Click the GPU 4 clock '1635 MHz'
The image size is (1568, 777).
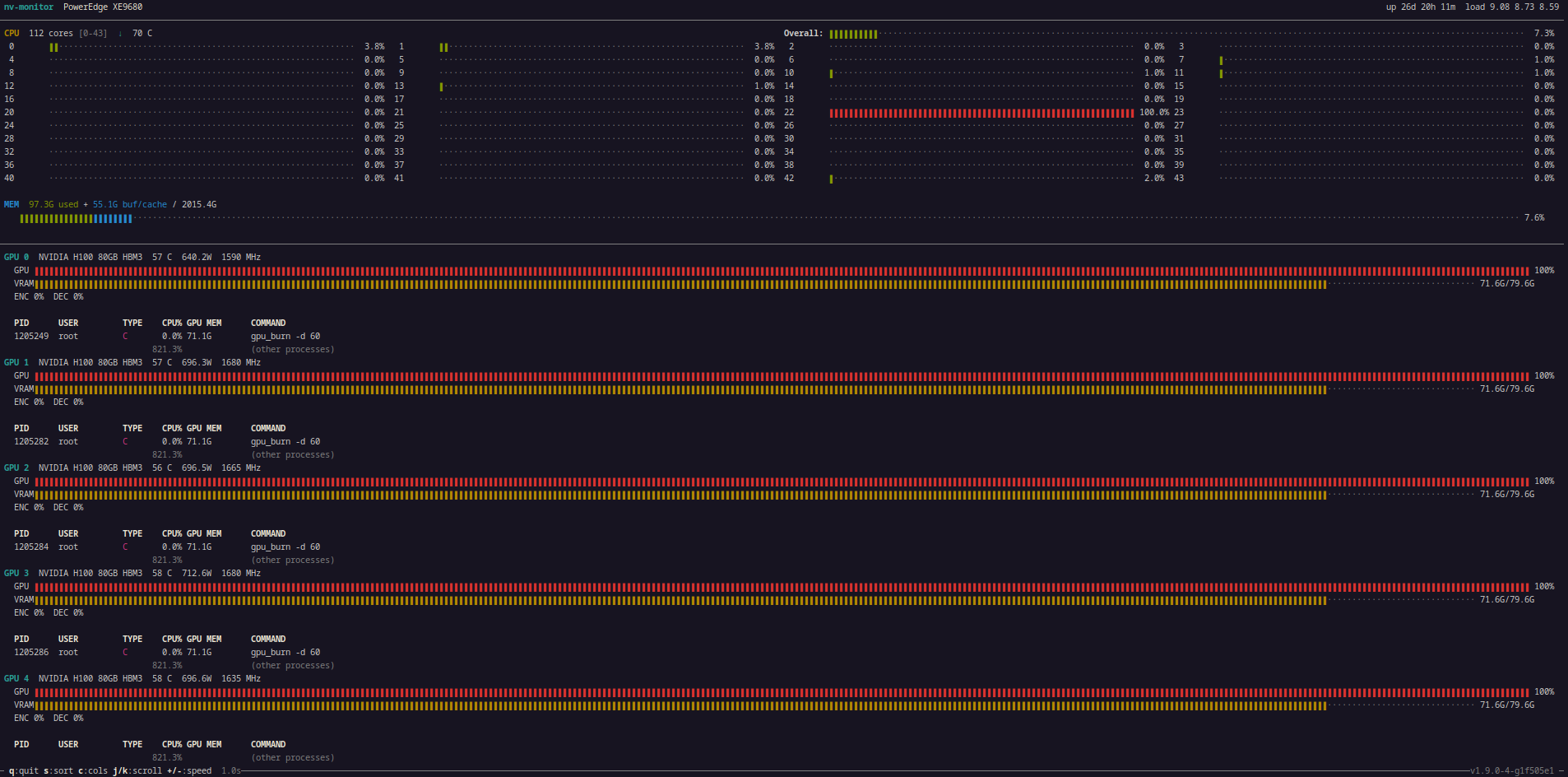(241, 679)
